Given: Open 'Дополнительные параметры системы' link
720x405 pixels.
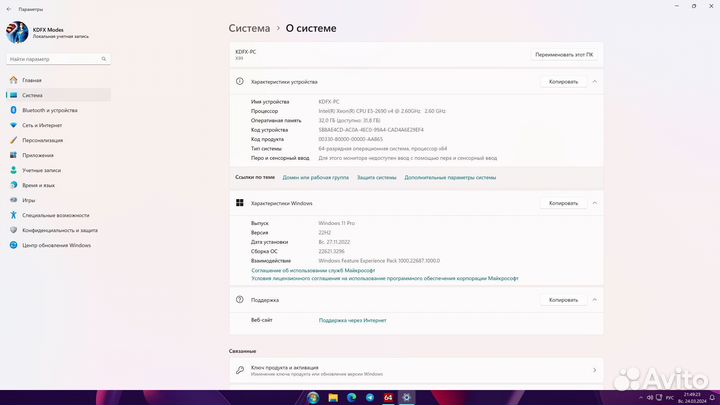Looking at the screenshot, I should [450, 177].
